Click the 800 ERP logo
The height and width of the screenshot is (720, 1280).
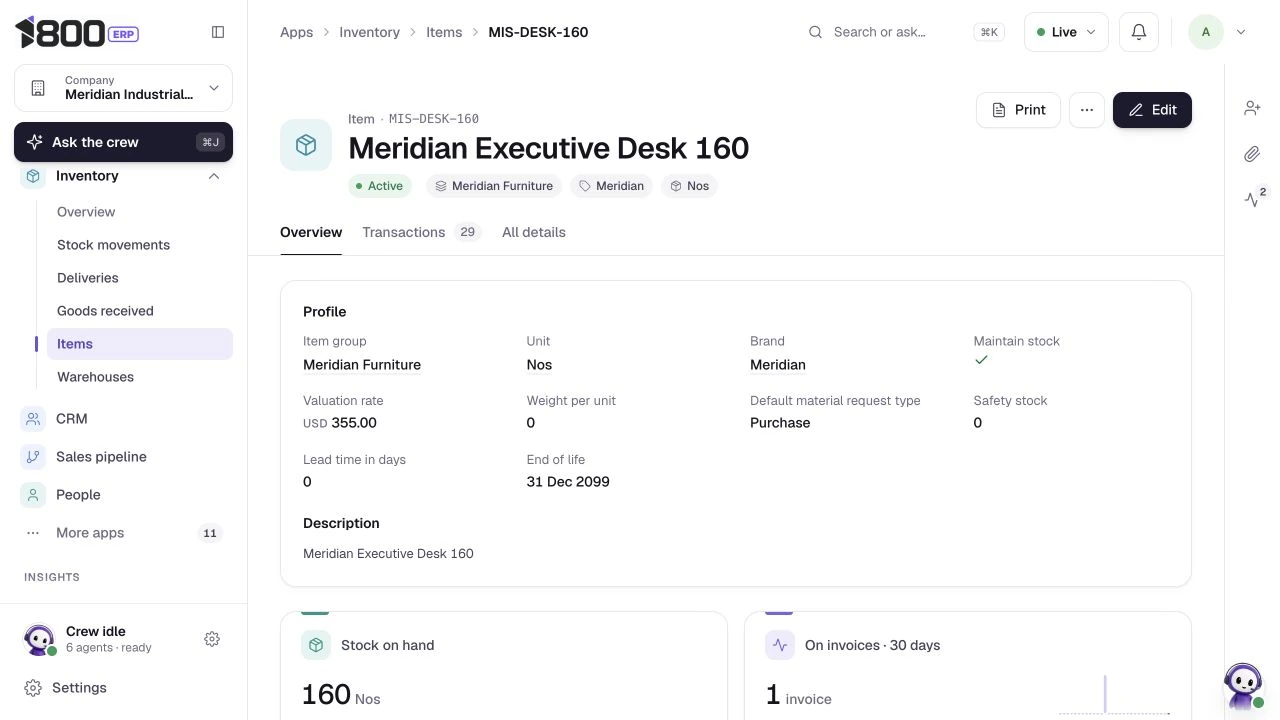(77, 32)
